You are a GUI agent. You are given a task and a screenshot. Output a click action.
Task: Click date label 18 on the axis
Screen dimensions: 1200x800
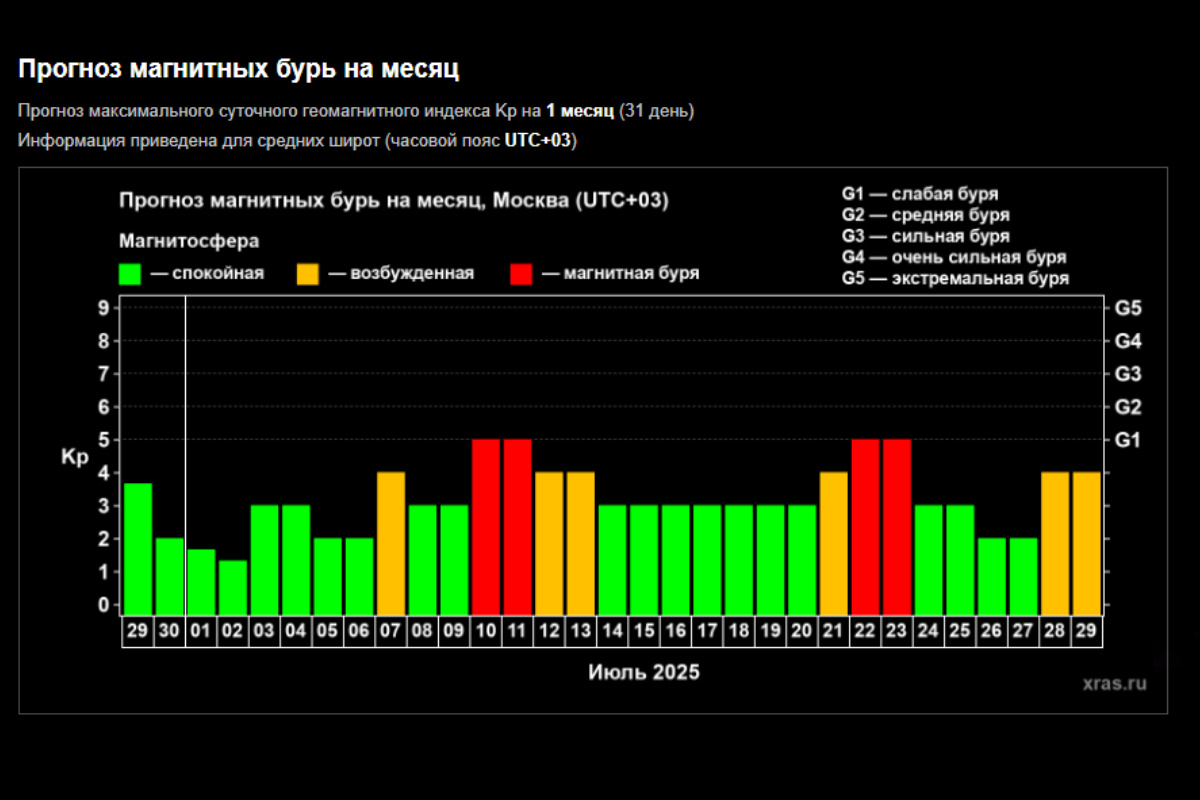739,632
